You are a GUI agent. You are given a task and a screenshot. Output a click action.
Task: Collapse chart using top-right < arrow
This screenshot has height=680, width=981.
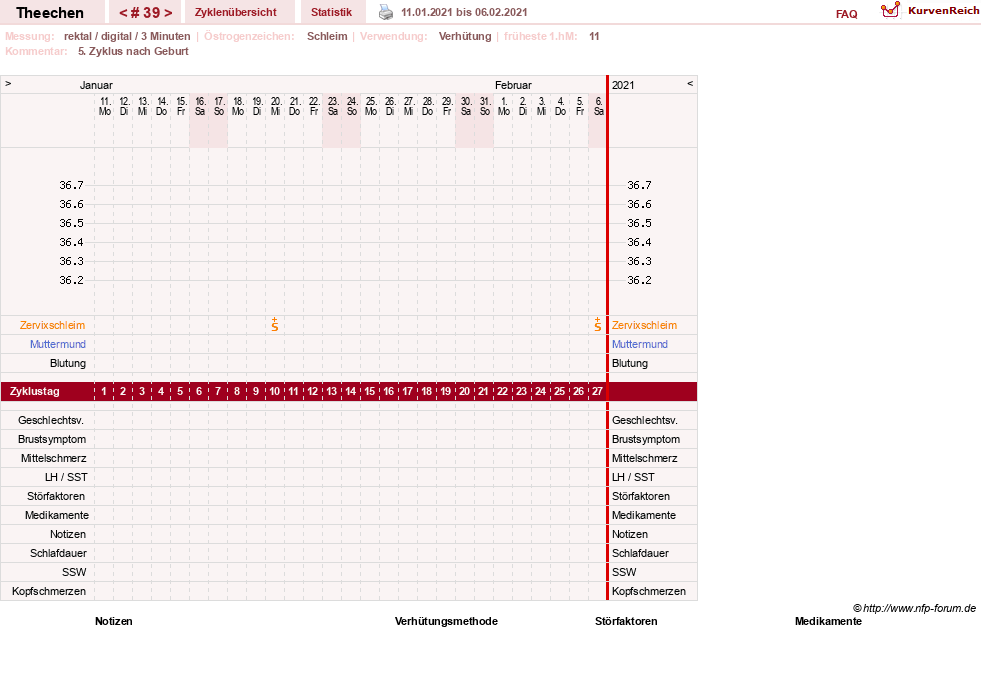coord(690,83)
